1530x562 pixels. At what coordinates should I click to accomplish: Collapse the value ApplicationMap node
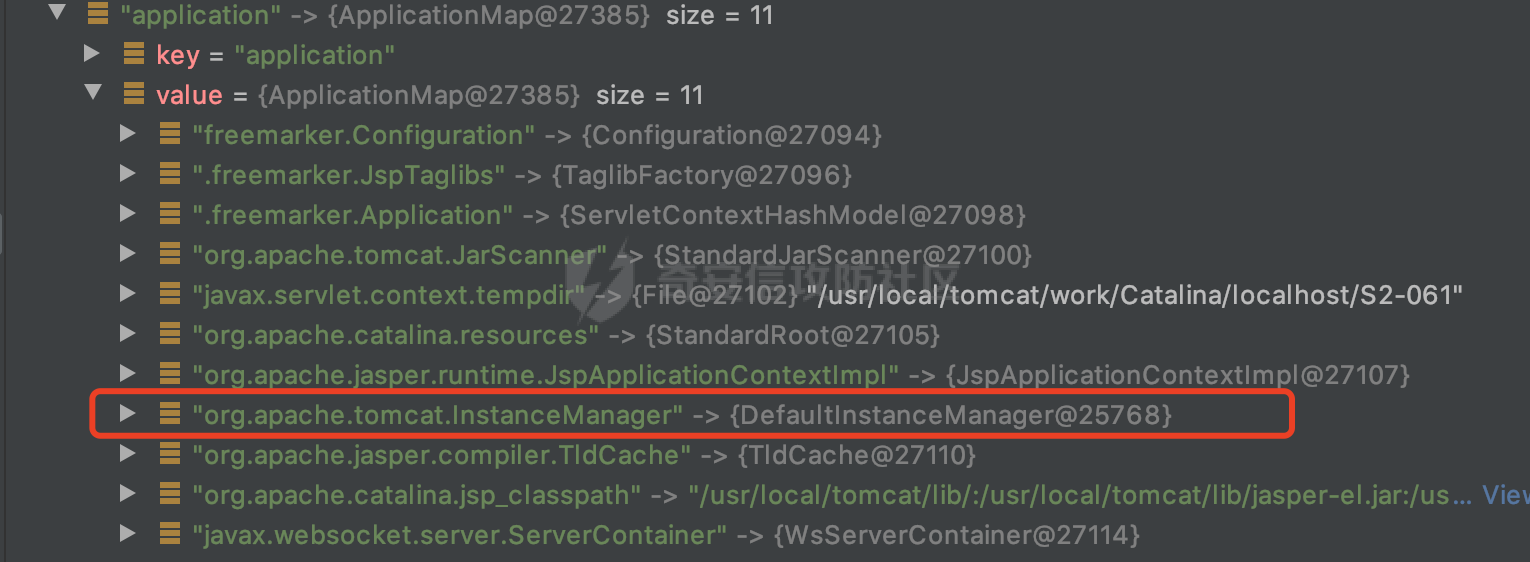coord(93,93)
